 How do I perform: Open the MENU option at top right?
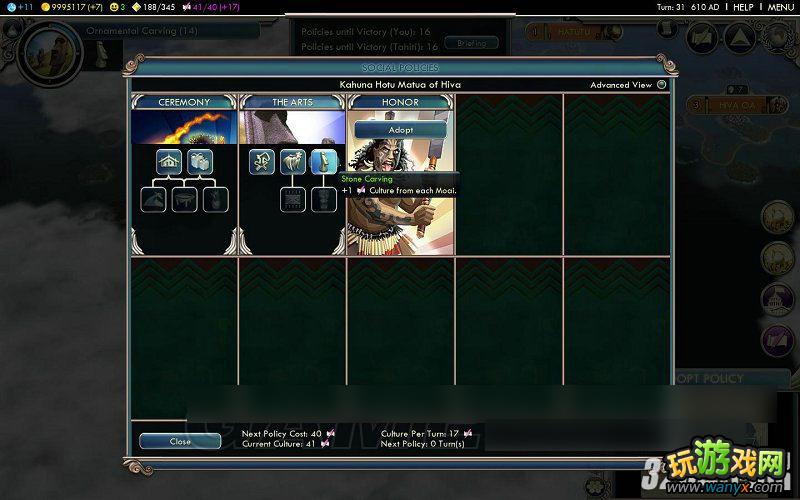[x=781, y=7]
